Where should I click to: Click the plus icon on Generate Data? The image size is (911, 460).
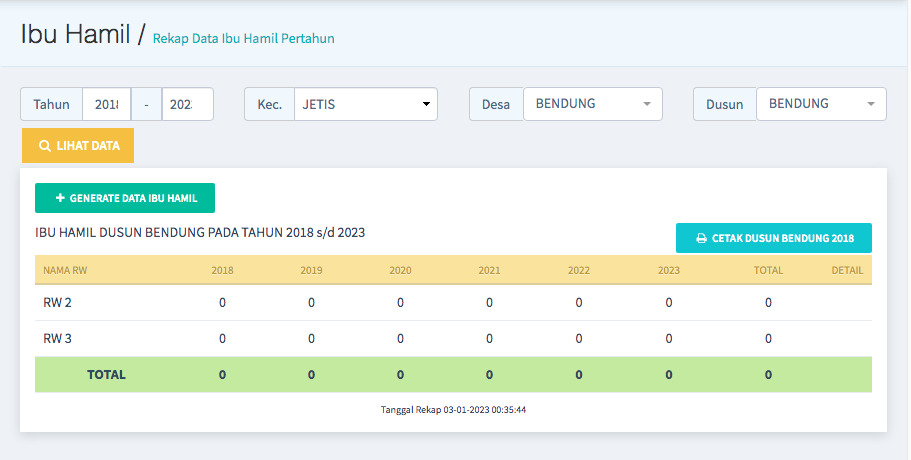(60, 198)
